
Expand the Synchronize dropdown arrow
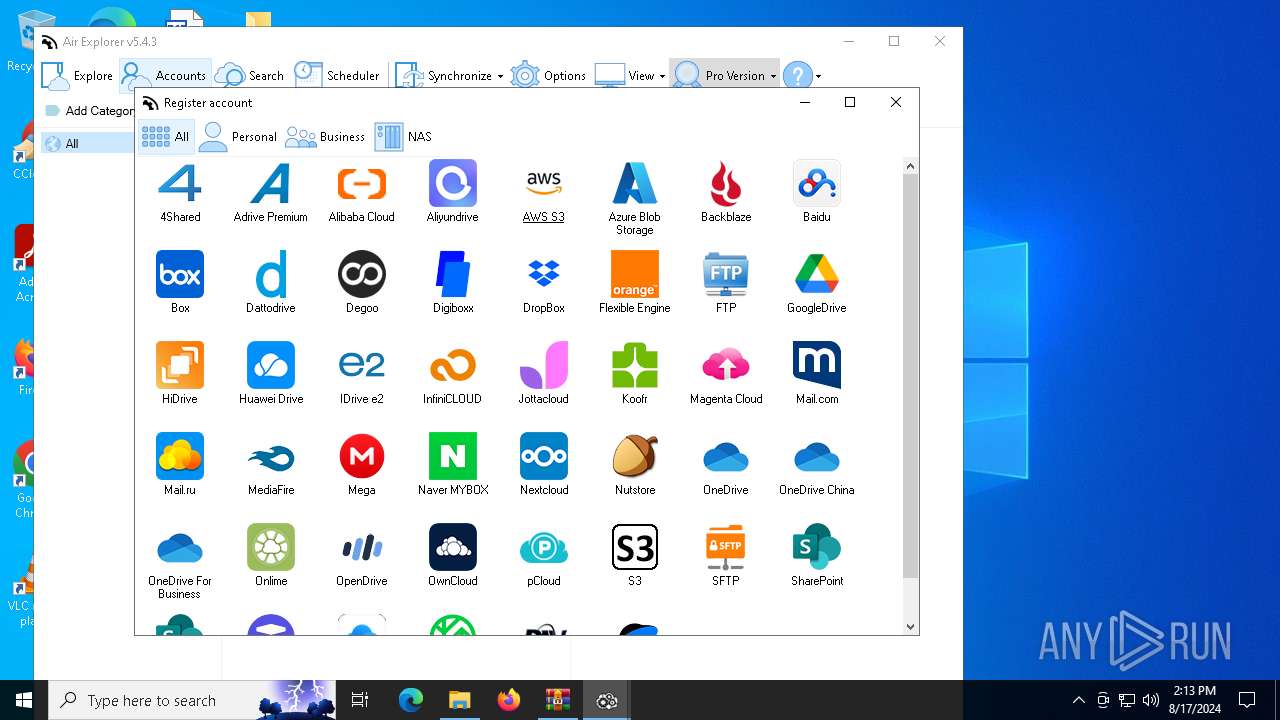tap(500, 76)
